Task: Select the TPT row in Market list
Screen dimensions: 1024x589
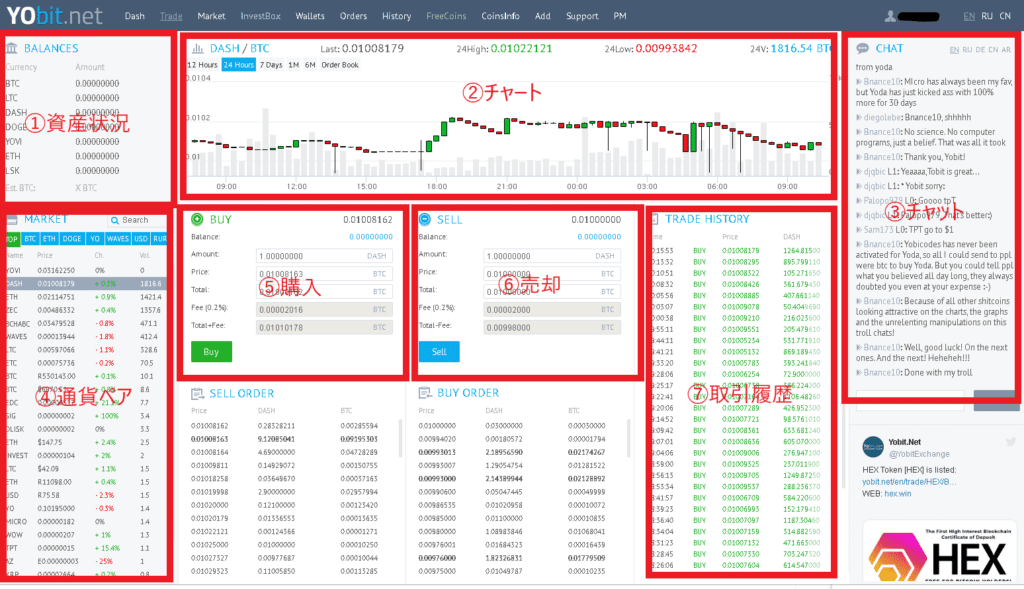Action: [85, 549]
